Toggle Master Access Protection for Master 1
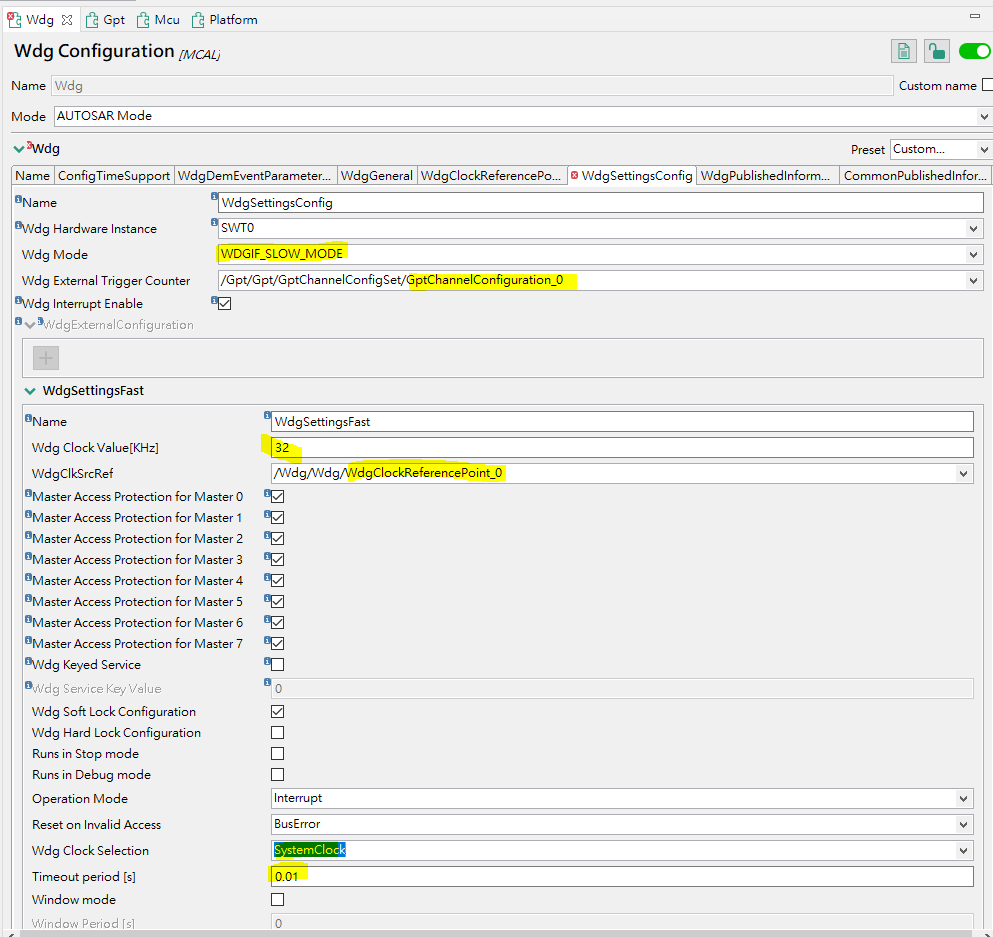Screen dimensions: 993x937 [277, 517]
